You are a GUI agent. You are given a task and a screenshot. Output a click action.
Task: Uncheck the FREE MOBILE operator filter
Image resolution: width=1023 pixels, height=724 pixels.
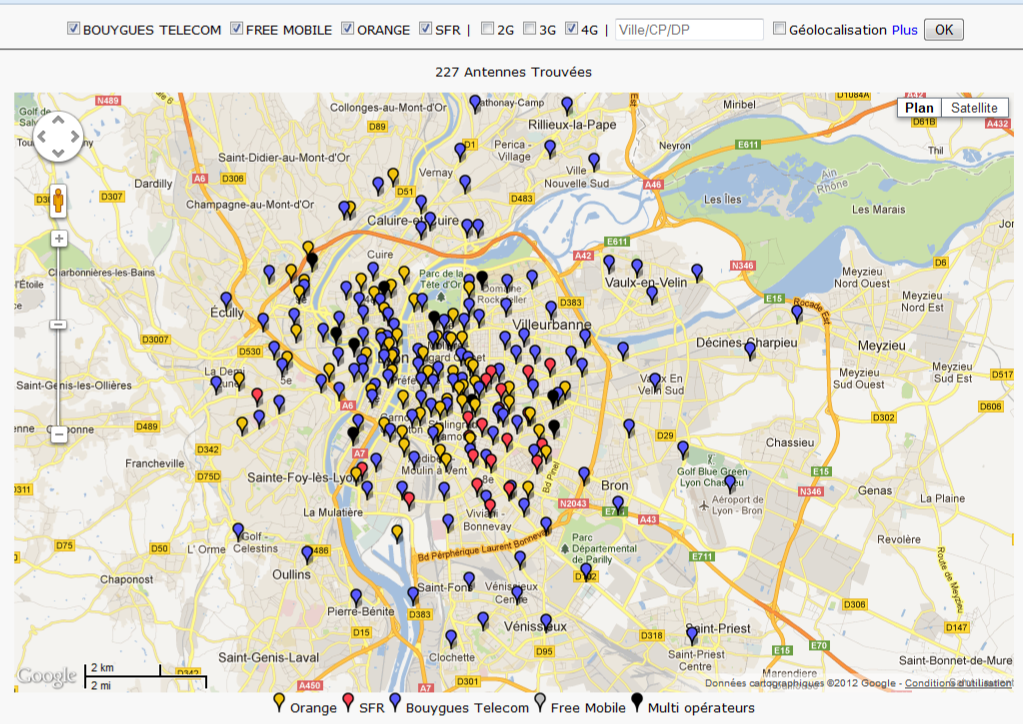(x=236, y=28)
